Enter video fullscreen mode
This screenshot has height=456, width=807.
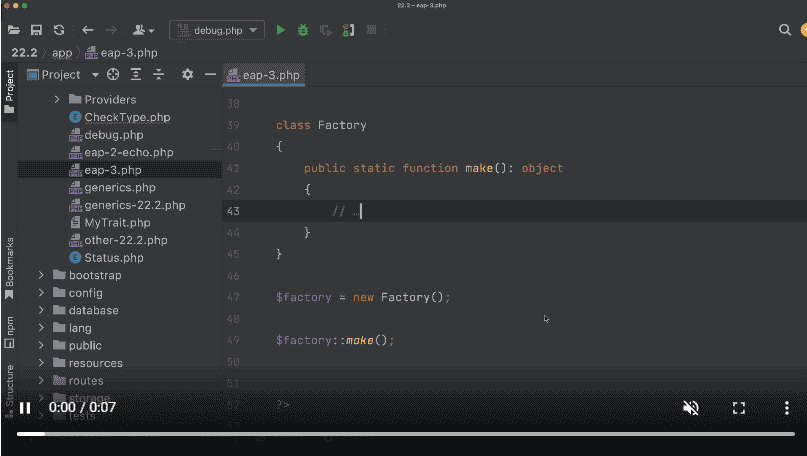(739, 408)
